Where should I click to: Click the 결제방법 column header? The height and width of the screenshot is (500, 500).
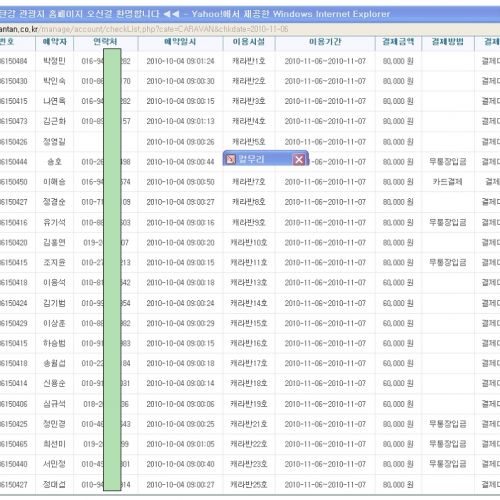(x=448, y=42)
